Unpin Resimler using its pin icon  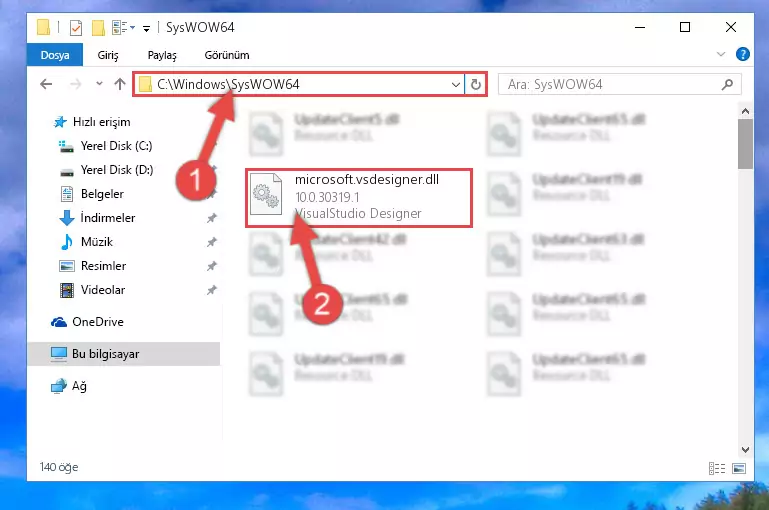(211, 266)
